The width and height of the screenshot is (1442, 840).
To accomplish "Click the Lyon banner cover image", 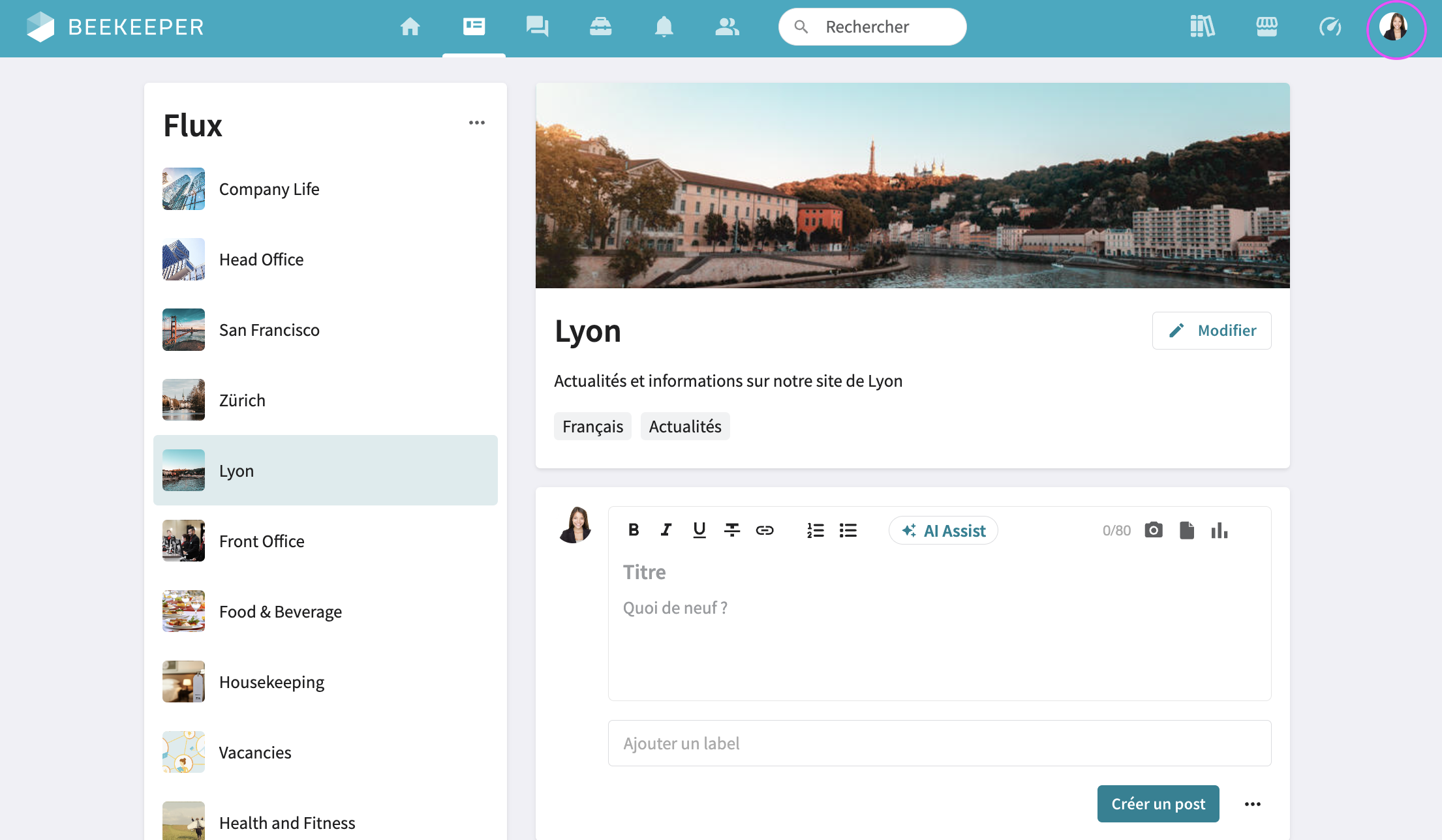I will [x=912, y=185].
